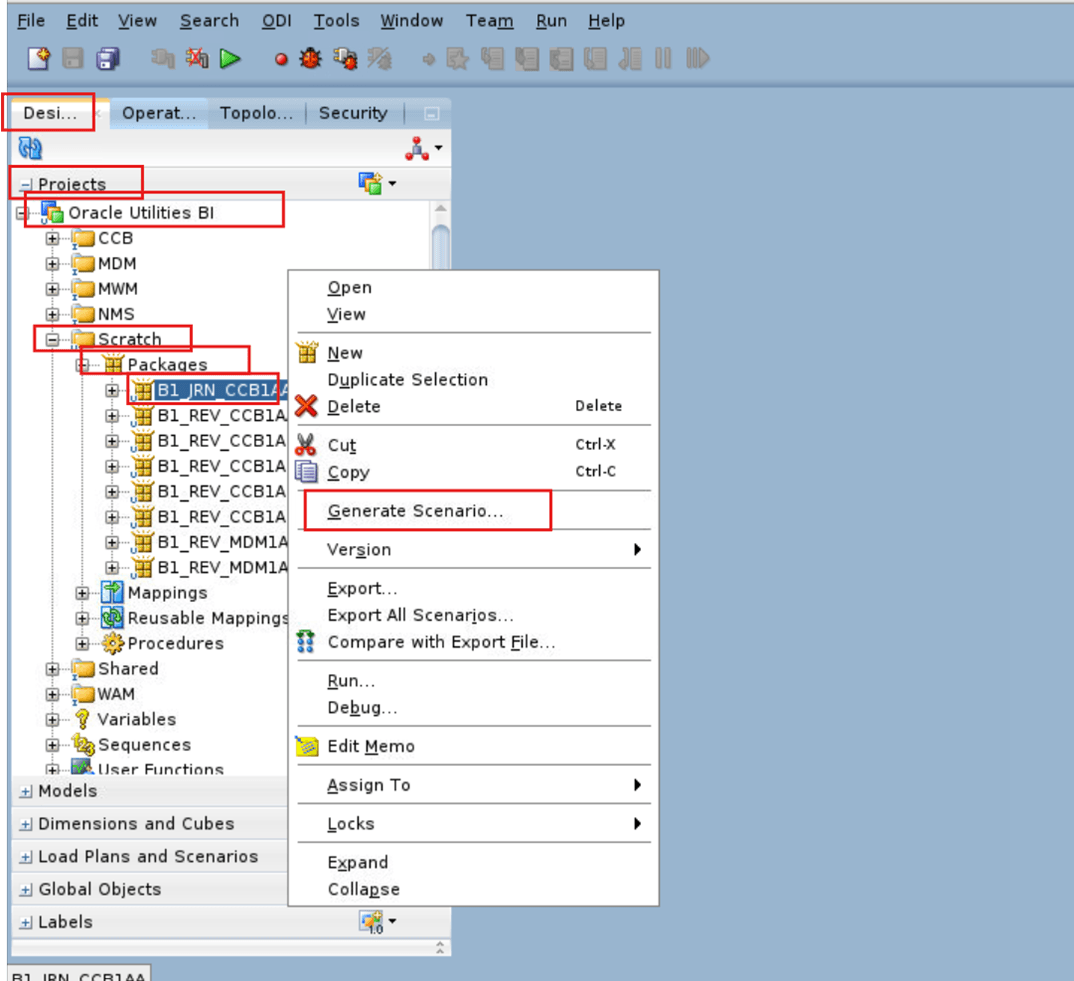Refresh the Designer navigator with the refresh icon
The height and width of the screenshot is (981, 1074).
coord(29,147)
